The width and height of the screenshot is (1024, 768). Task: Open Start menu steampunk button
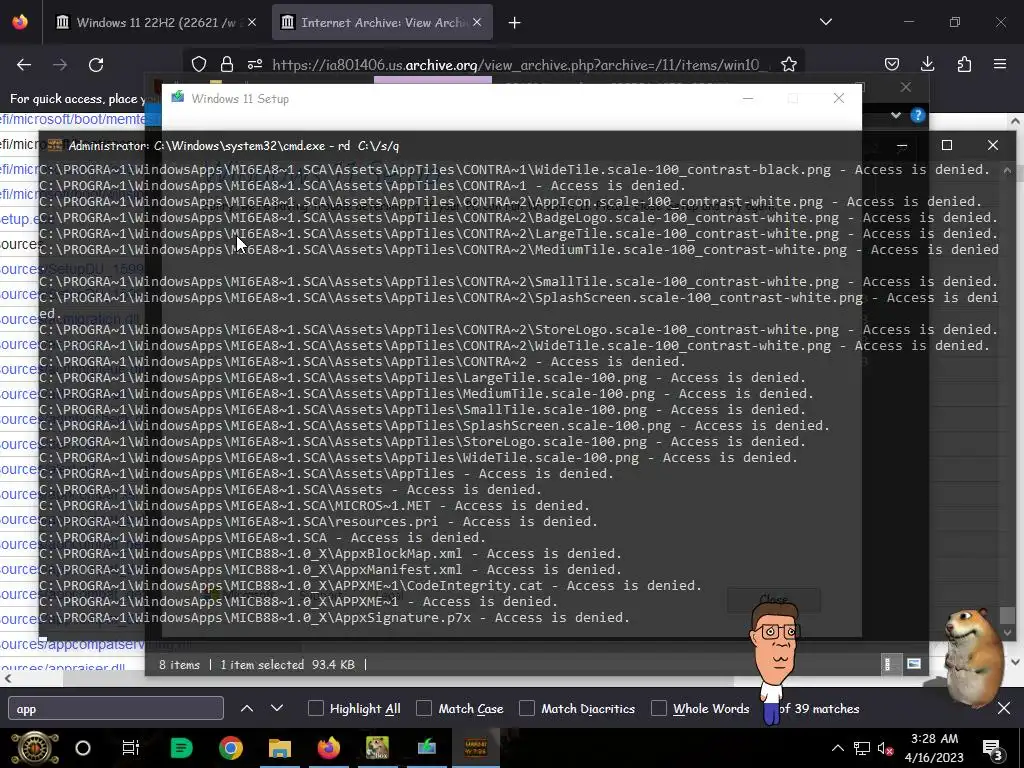pyautogui.click(x=34, y=748)
